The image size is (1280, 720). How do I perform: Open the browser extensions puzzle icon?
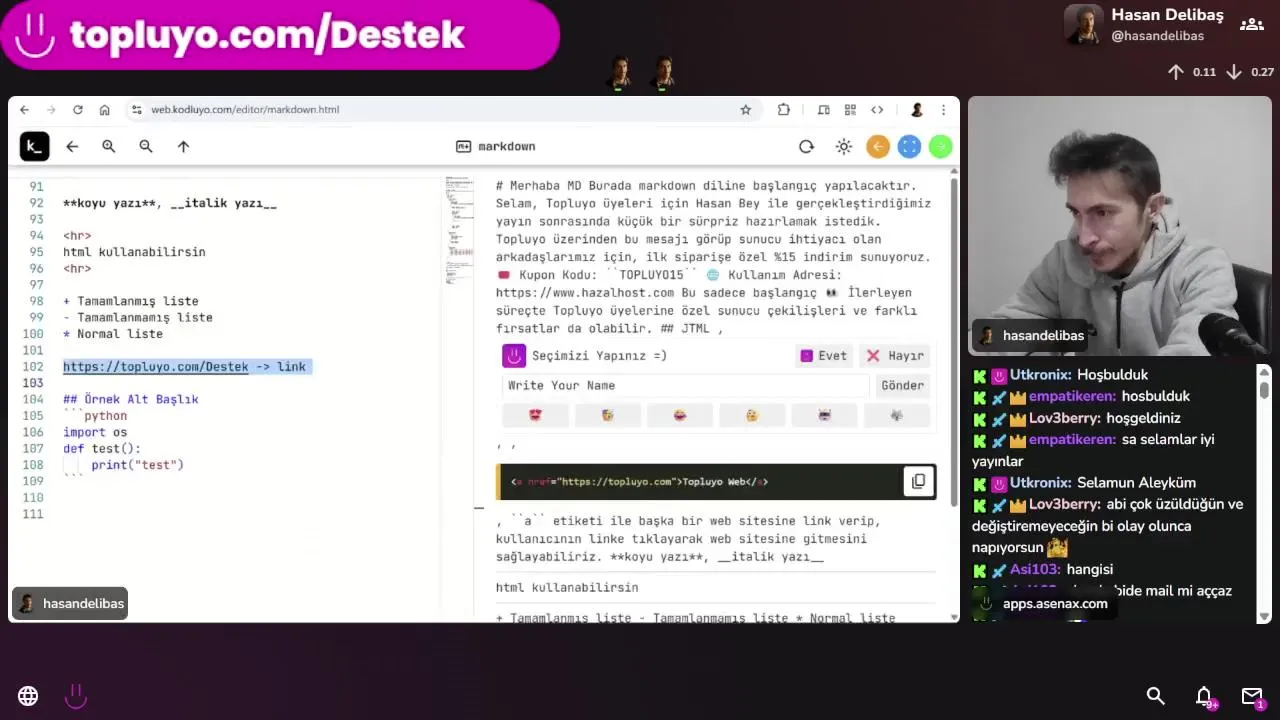coord(784,110)
